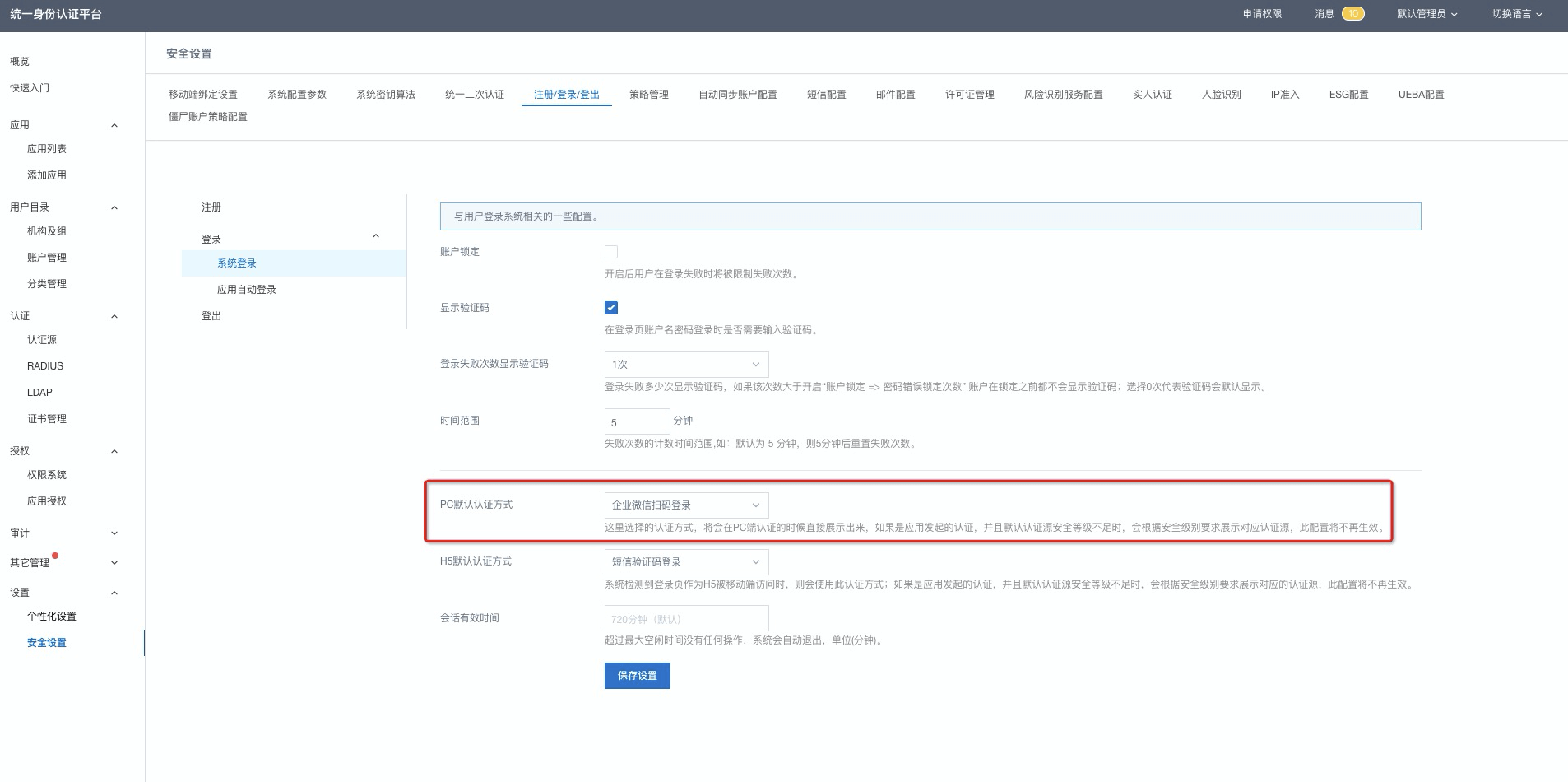Switch to the 统一二次认证 tab

pyautogui.click(x=474, y=95)
